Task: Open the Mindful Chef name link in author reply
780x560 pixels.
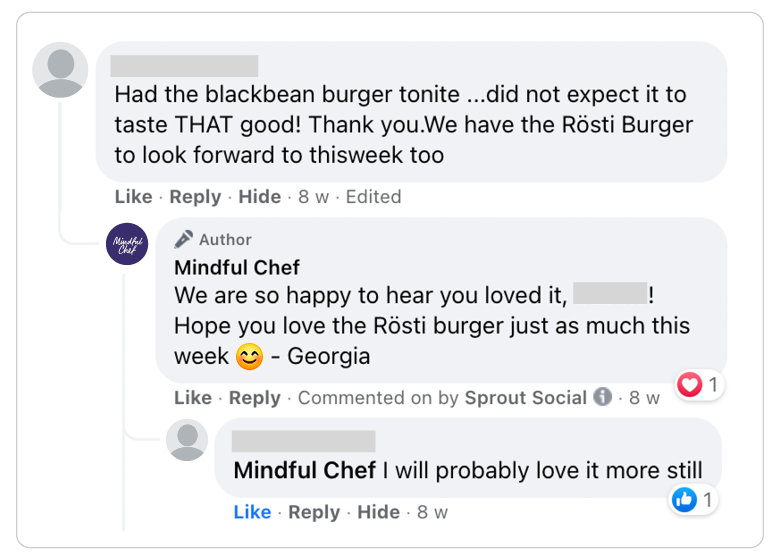Action: 237,268
